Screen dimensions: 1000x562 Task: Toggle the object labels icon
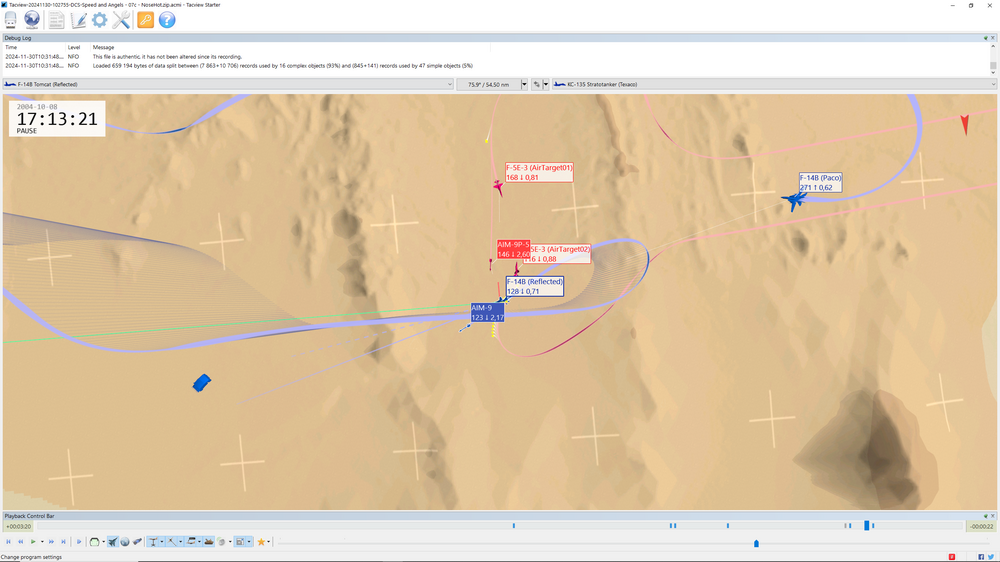[x=153, y=542]
